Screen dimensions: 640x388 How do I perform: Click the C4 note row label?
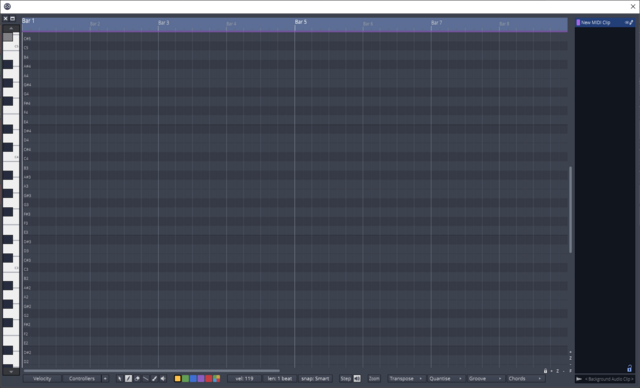click(x=26, y=159)
